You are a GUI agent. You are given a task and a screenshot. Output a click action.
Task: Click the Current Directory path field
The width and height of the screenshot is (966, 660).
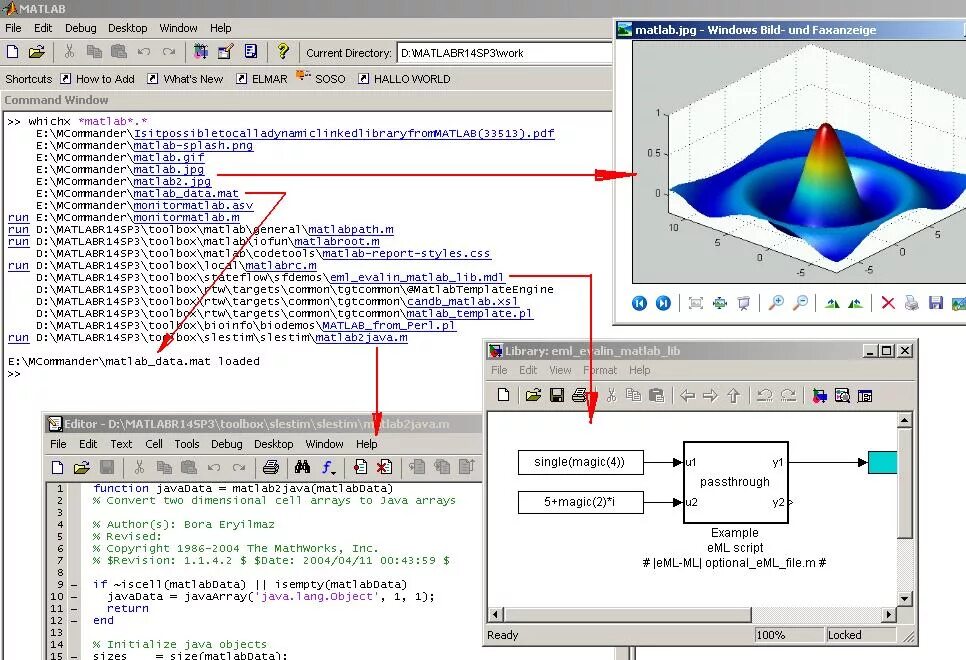pos(504,53)
